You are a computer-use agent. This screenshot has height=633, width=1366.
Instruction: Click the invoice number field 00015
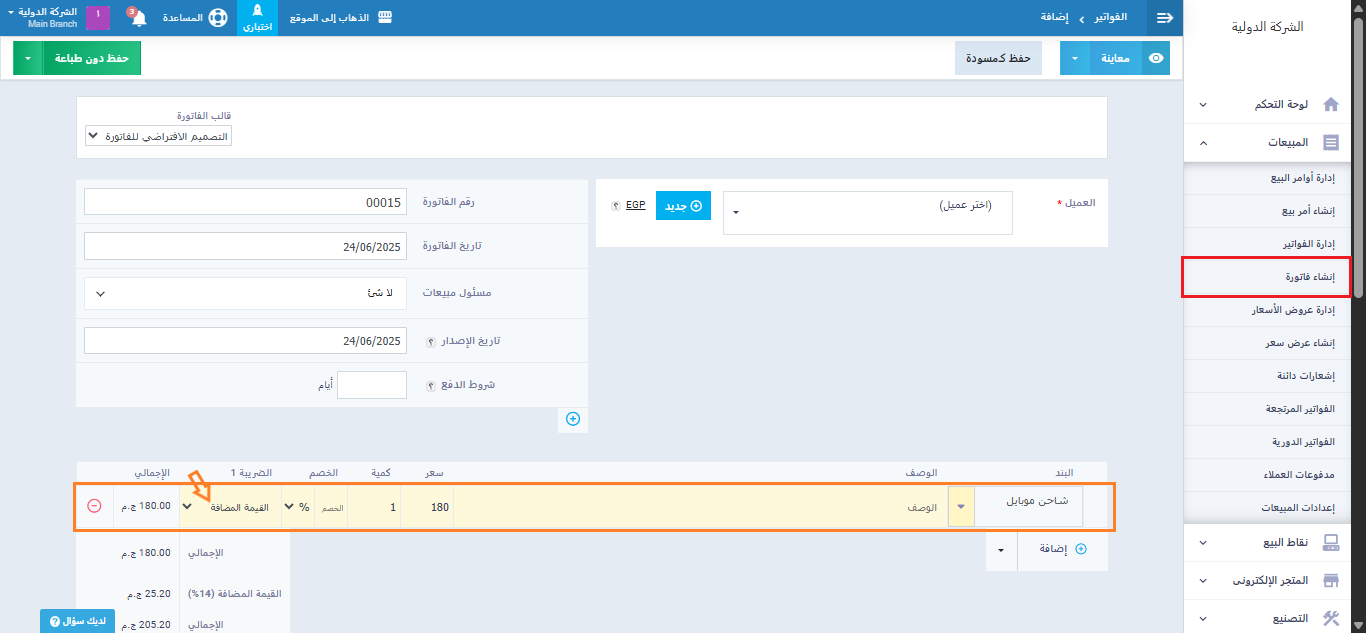click(245, 202)
